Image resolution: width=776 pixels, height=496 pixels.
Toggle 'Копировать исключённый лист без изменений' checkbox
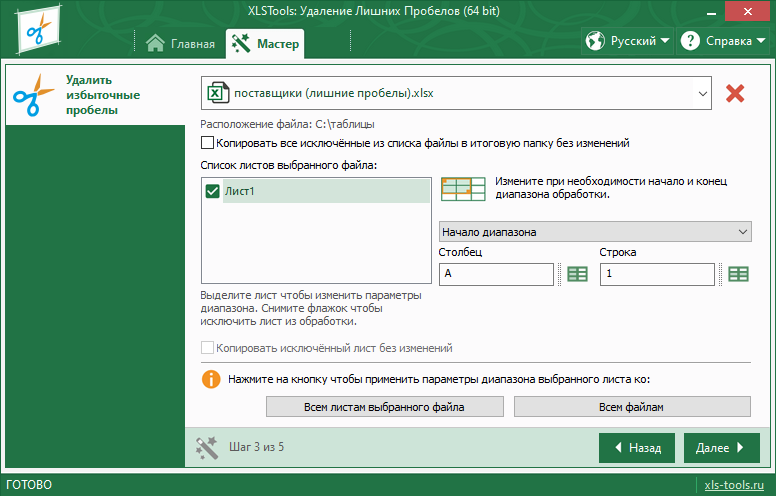[x=208, y=348]
